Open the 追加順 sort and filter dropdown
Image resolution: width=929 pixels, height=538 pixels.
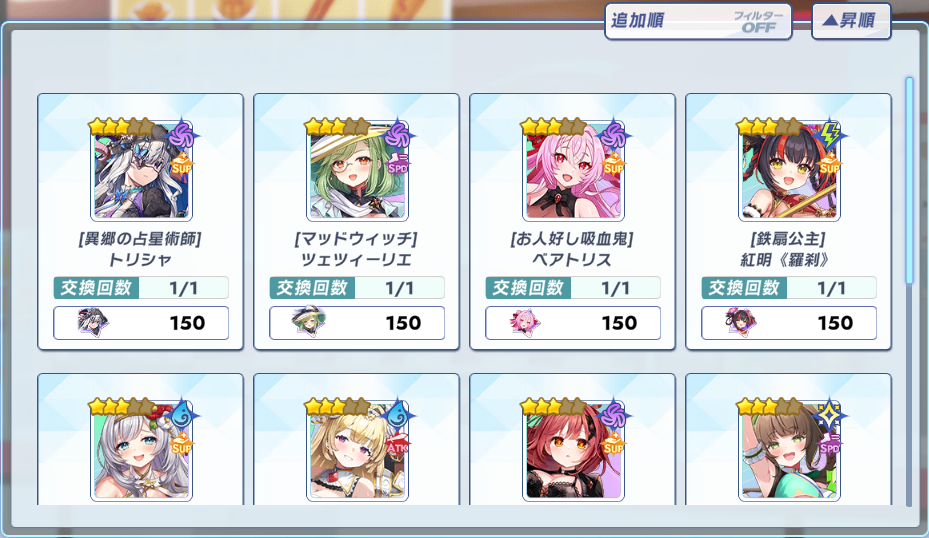(698, 21)
